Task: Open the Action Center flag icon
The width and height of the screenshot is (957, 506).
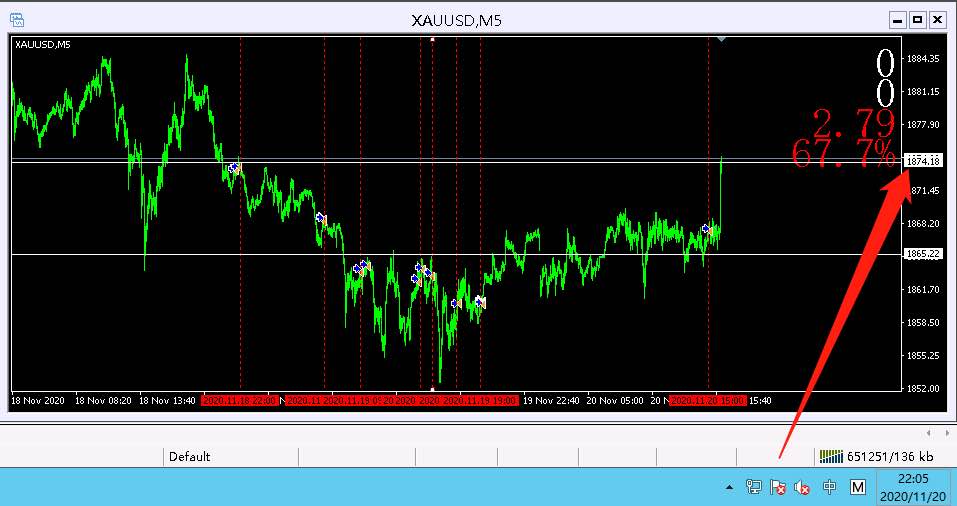Action: coord(778,486)
